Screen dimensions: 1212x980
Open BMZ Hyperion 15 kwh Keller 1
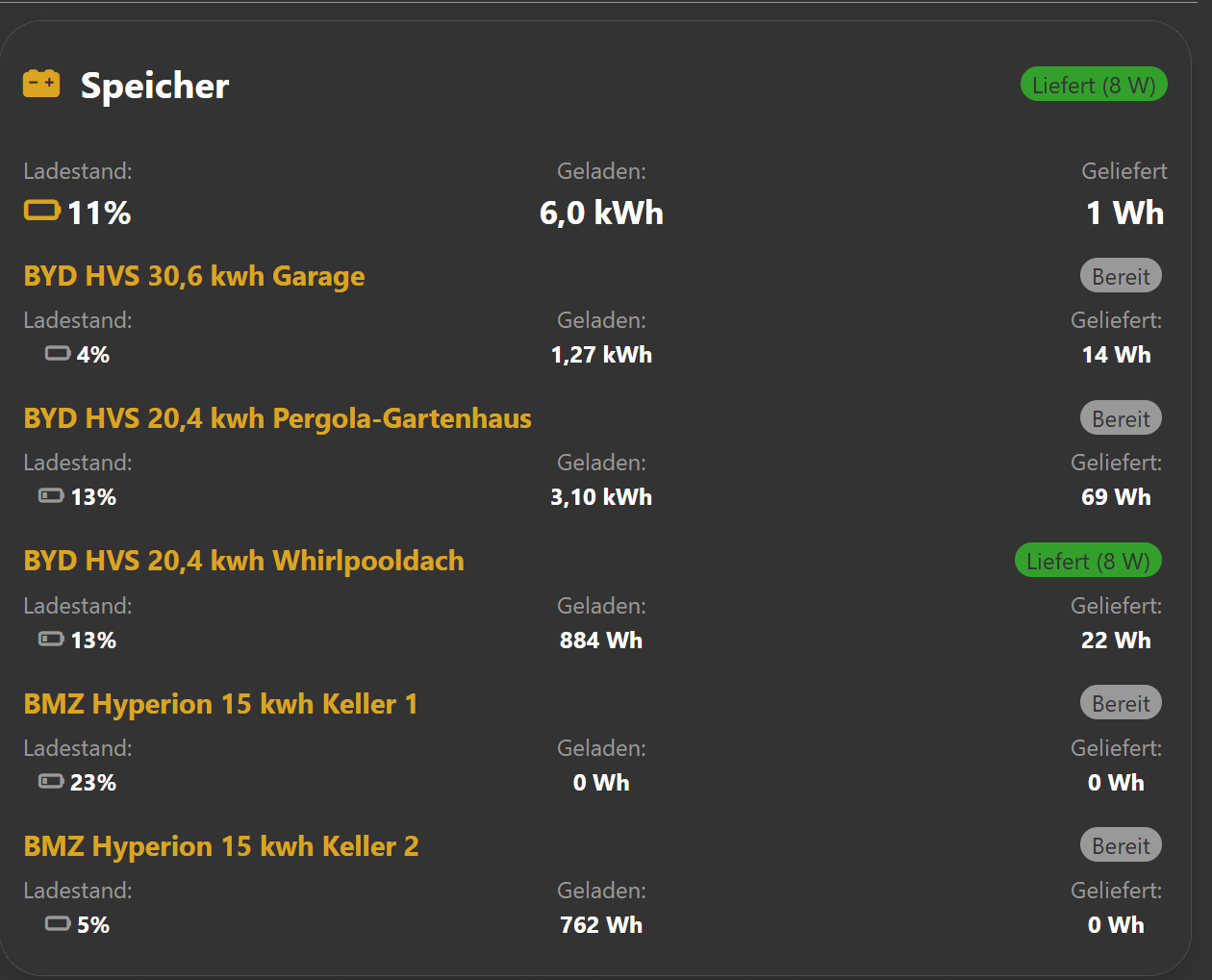pyautogui.click(x=220, y=704)
